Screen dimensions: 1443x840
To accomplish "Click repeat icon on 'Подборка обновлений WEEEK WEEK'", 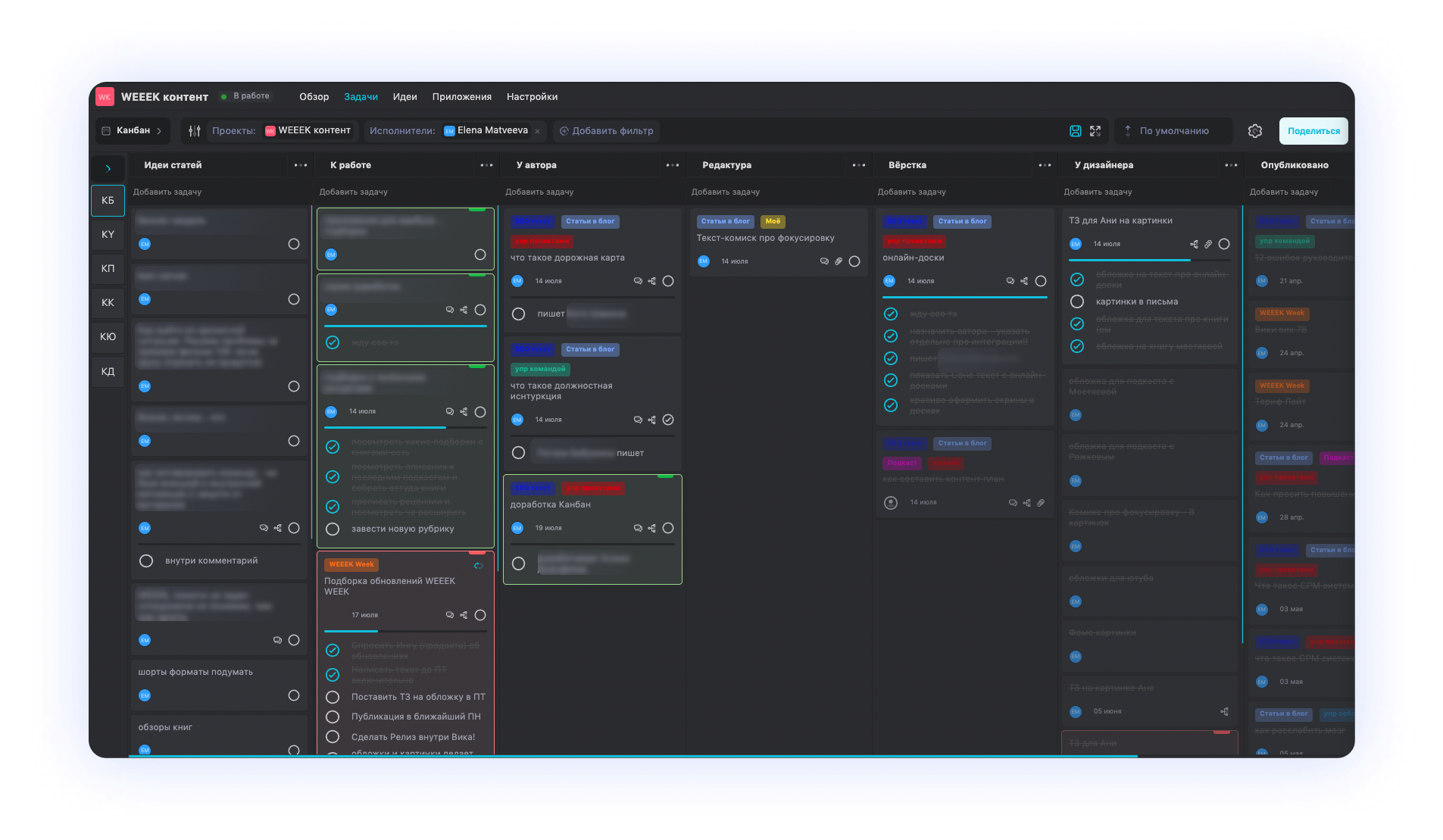I will tap(479, 566).
